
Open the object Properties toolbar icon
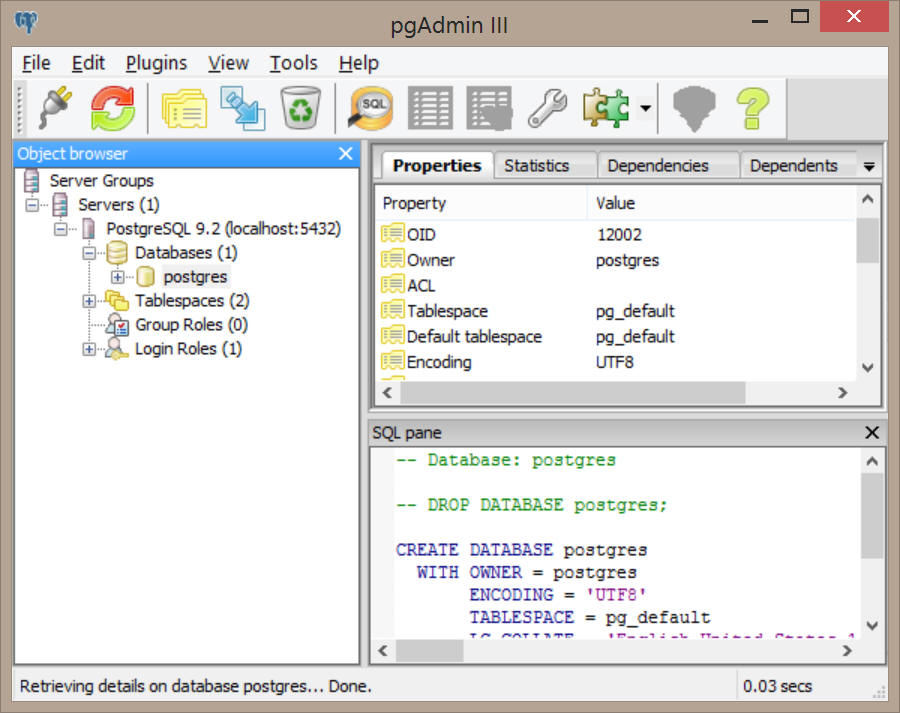pyautogui.click(x=184, y=108)
